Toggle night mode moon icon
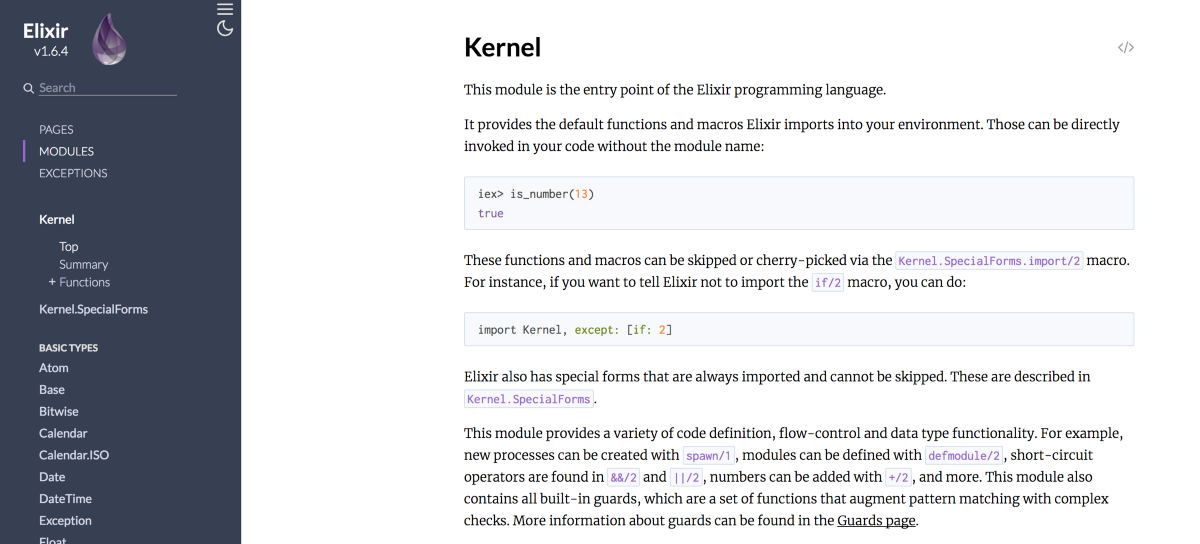Screen dimensions: 1200x544 point(225,29)
